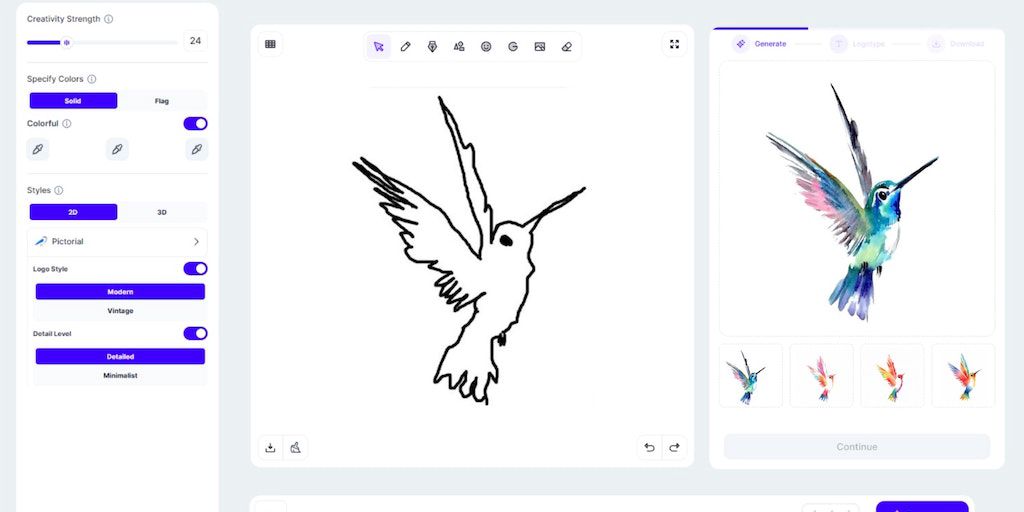Open the shapes tool
Image resolution: width=1024 pixels, height=512 pixels.
459,46
